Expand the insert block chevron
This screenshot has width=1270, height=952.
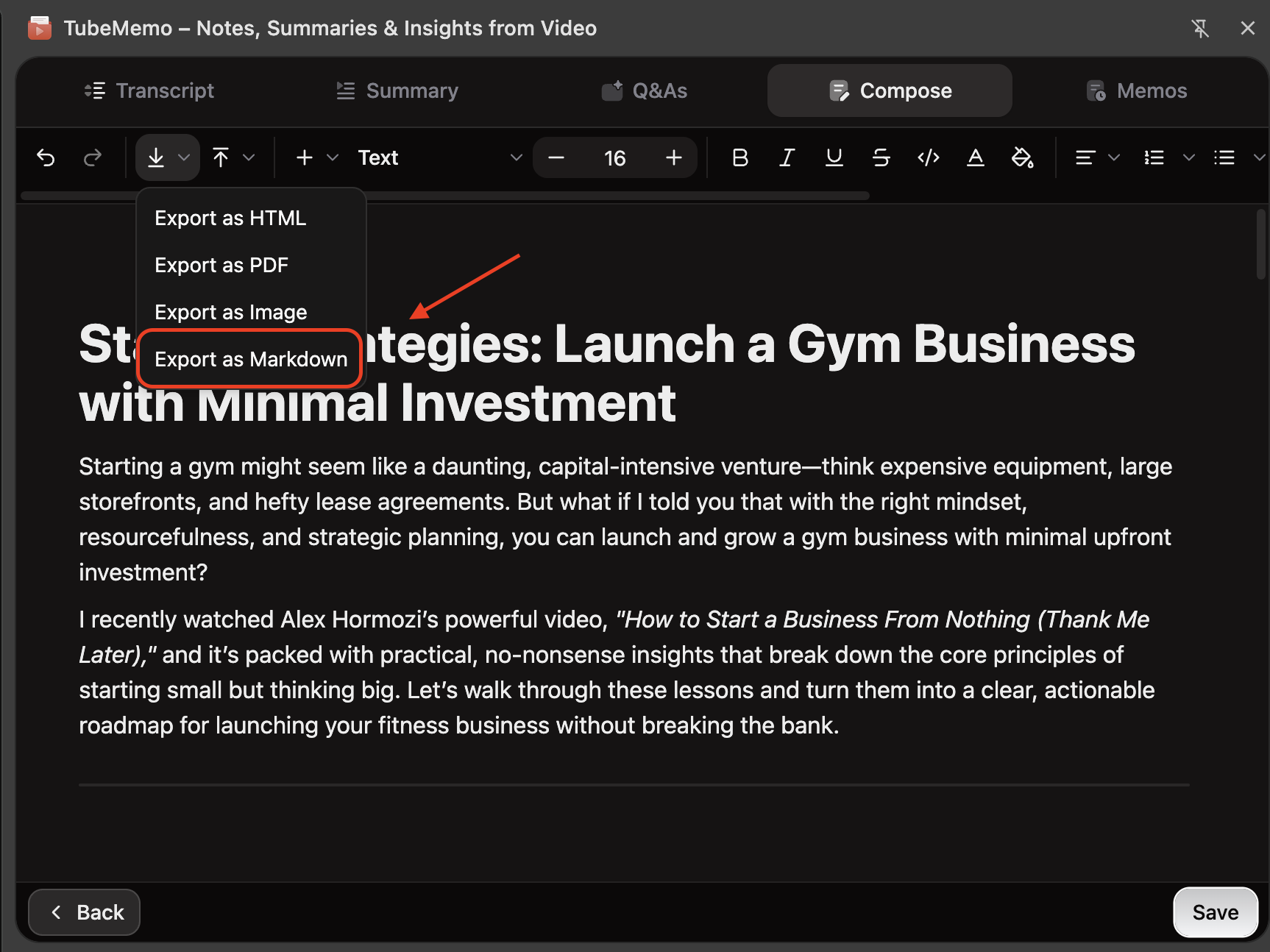(333, 157)
